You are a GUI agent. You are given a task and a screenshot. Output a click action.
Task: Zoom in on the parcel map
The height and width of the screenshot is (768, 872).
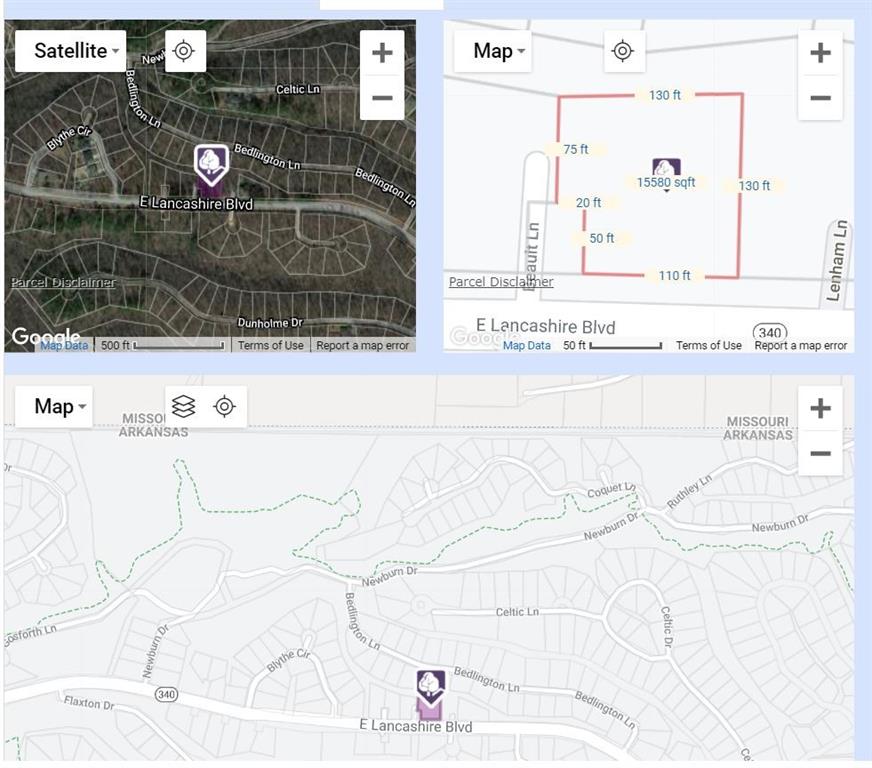pyautogui.click(x=820, y=53)
